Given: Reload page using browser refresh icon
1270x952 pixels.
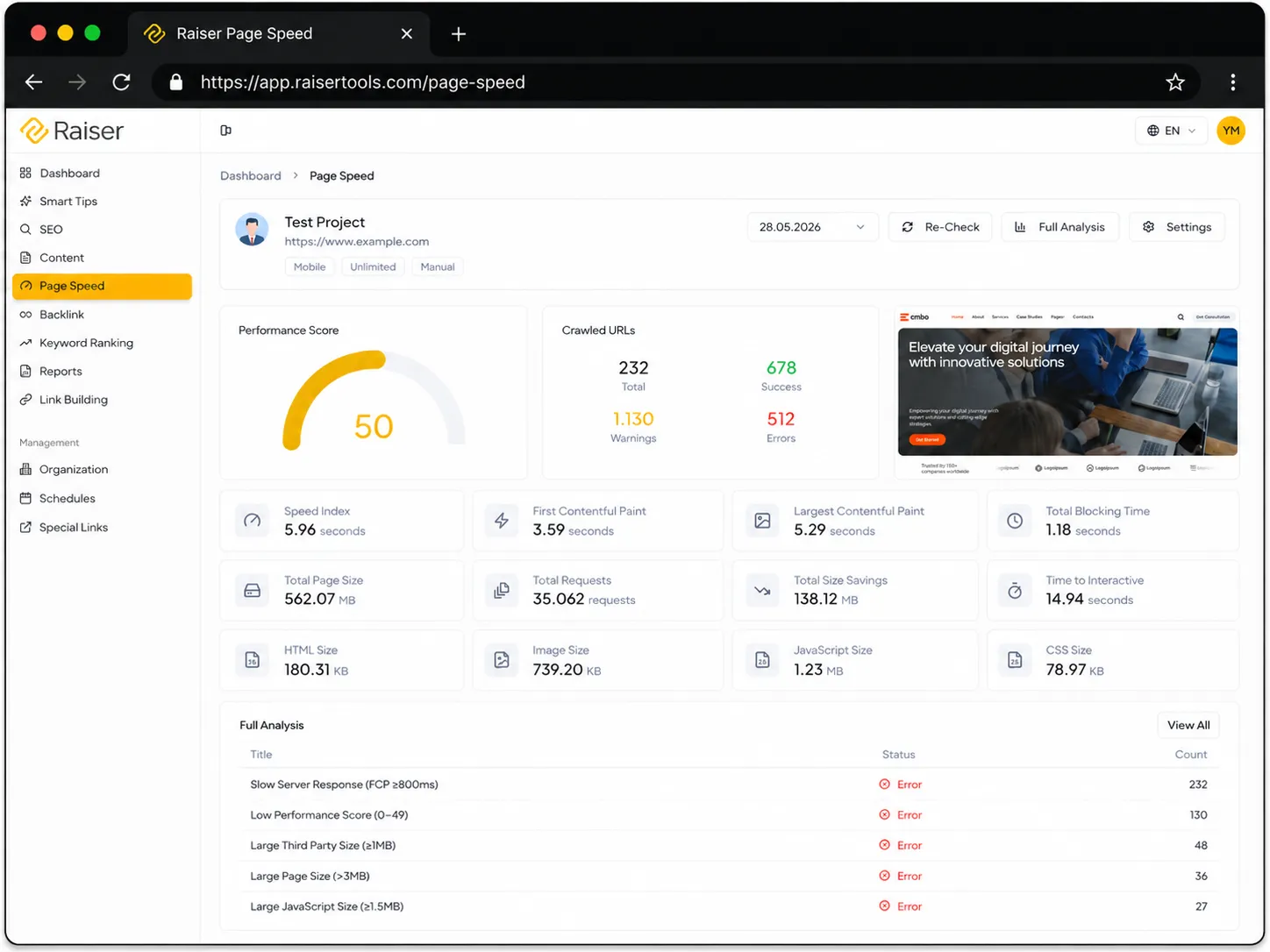Looking at the screenshot, I should tap(122, 82).
